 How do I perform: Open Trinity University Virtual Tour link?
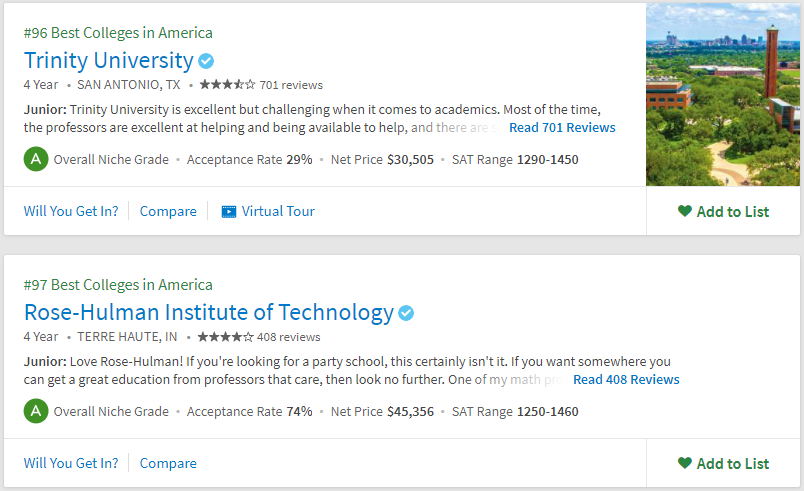[x=268, y=211]
